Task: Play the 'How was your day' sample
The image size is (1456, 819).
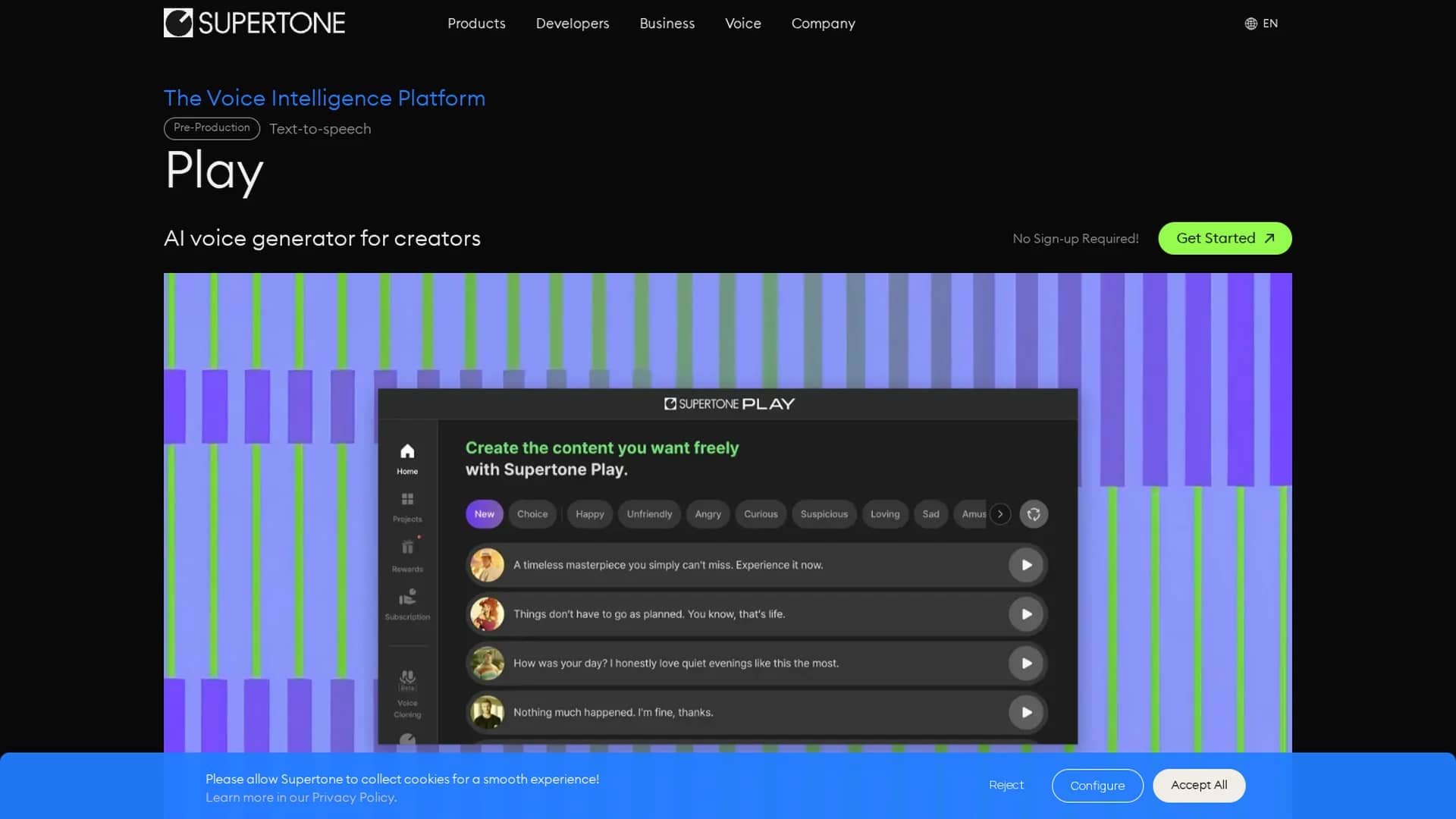Action: tap(1026, 664)
